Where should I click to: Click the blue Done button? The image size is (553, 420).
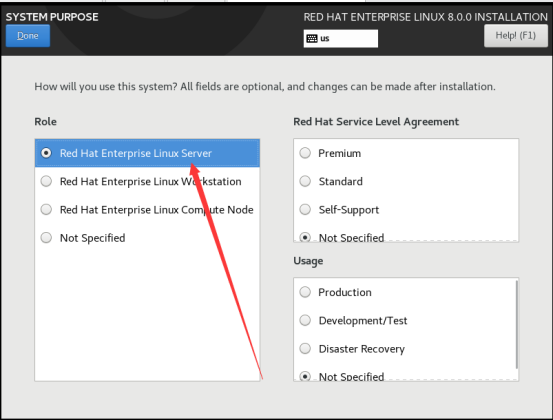tap(28, 36)
